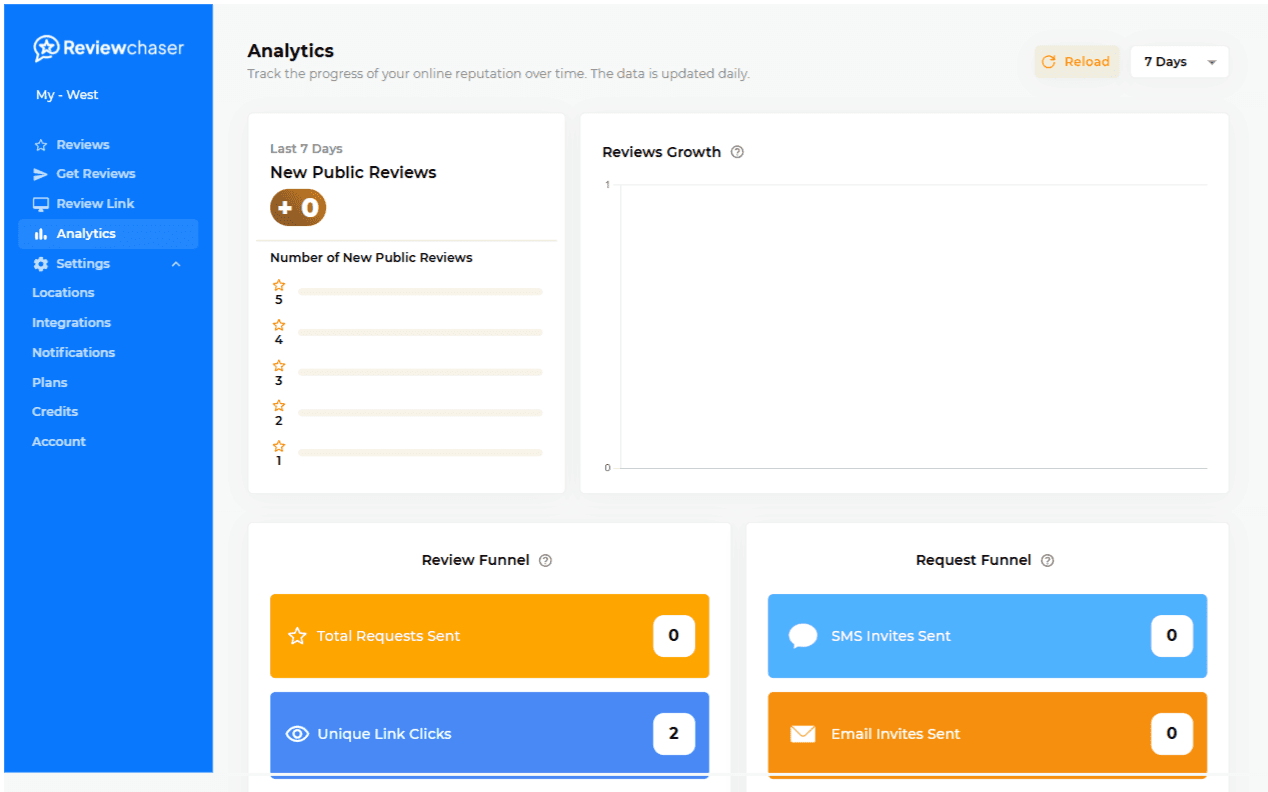Click the help icon next to Review Funnel
1268x792 pixels.
point(545,560)
